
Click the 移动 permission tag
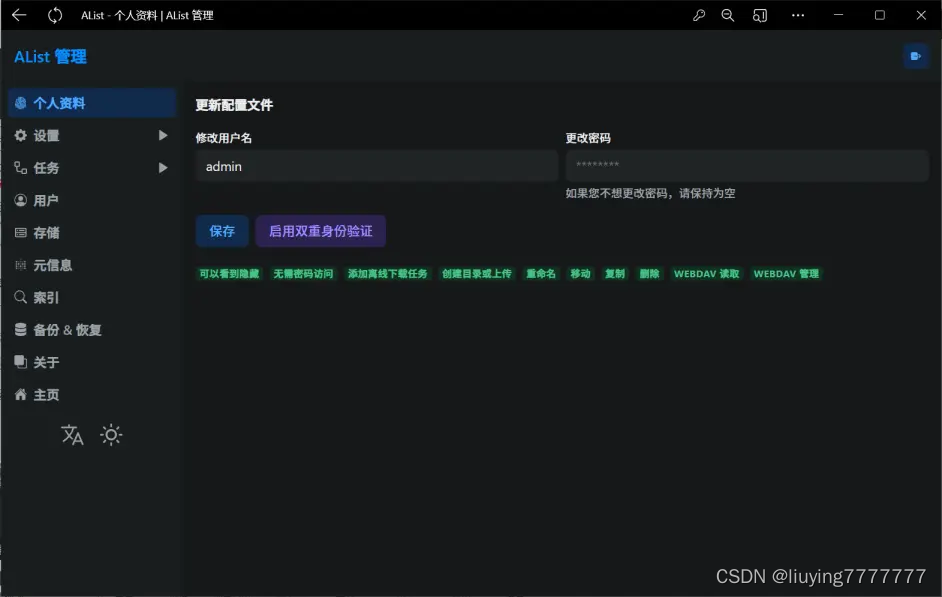580,274
